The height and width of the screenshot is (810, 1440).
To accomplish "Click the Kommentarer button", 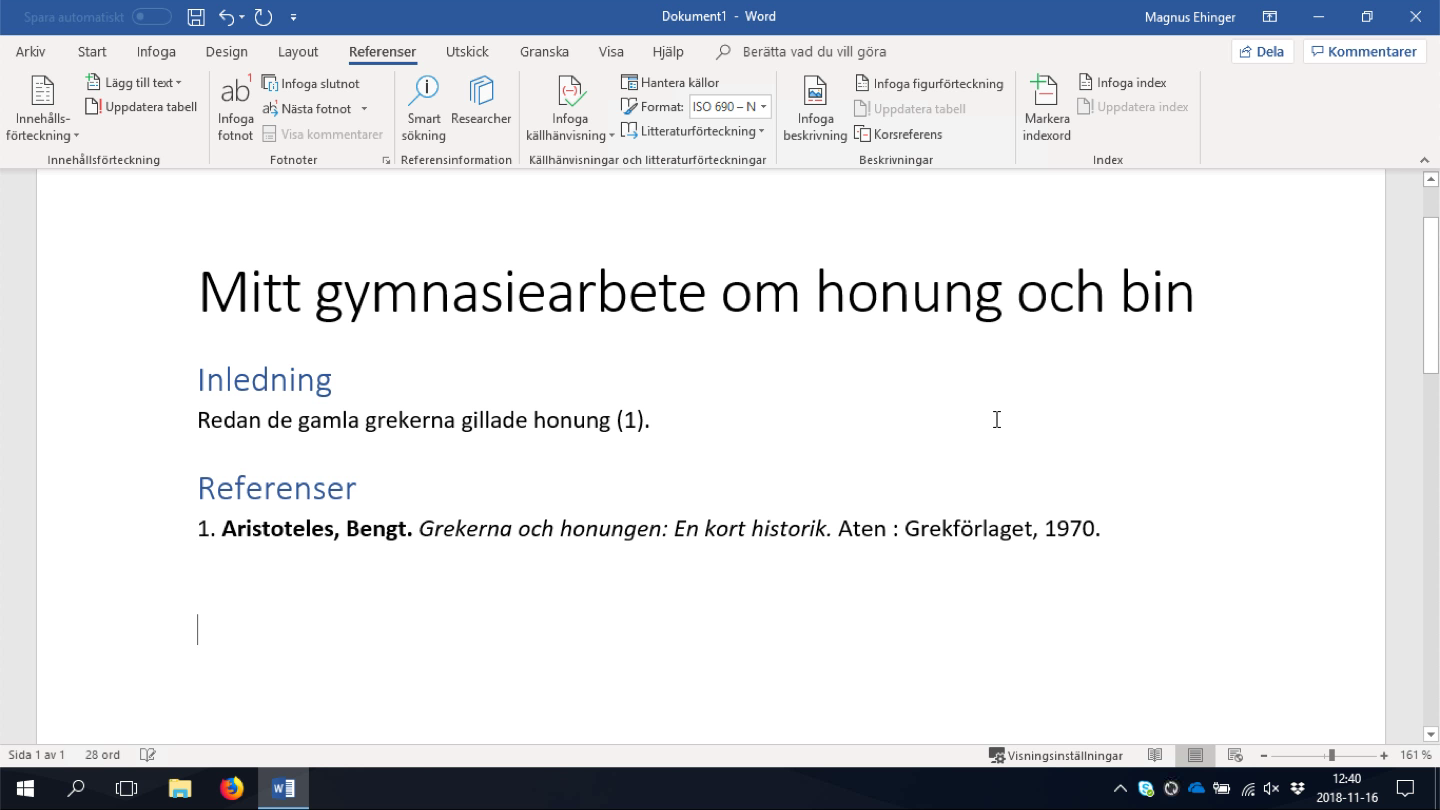I will [x=1363, y=52].
